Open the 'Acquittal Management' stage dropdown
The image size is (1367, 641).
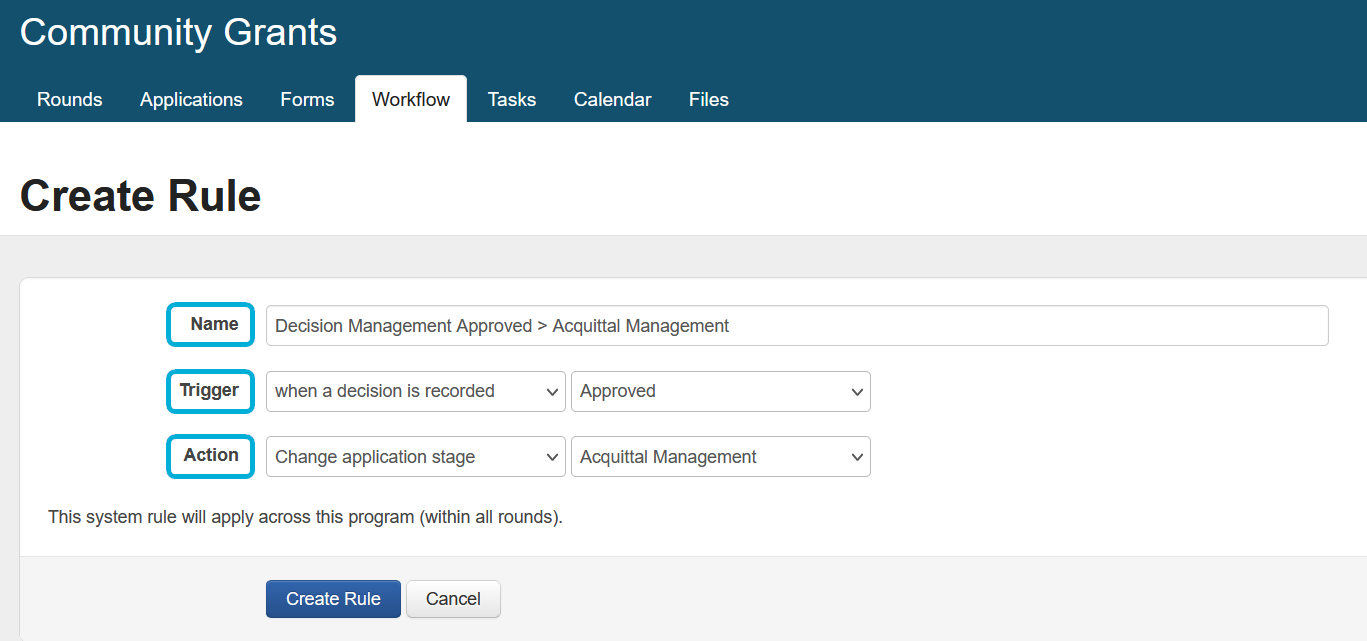720,457
